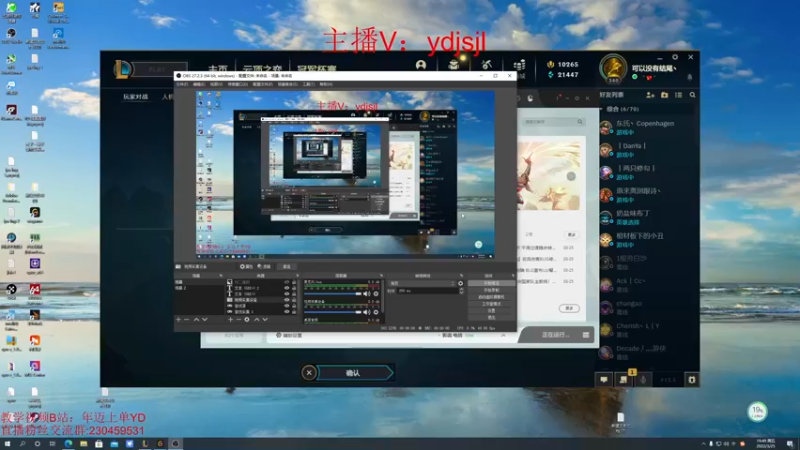Pop out the sources dock header icon
This screenshot has height=450, width=800.
click(297, 276)
